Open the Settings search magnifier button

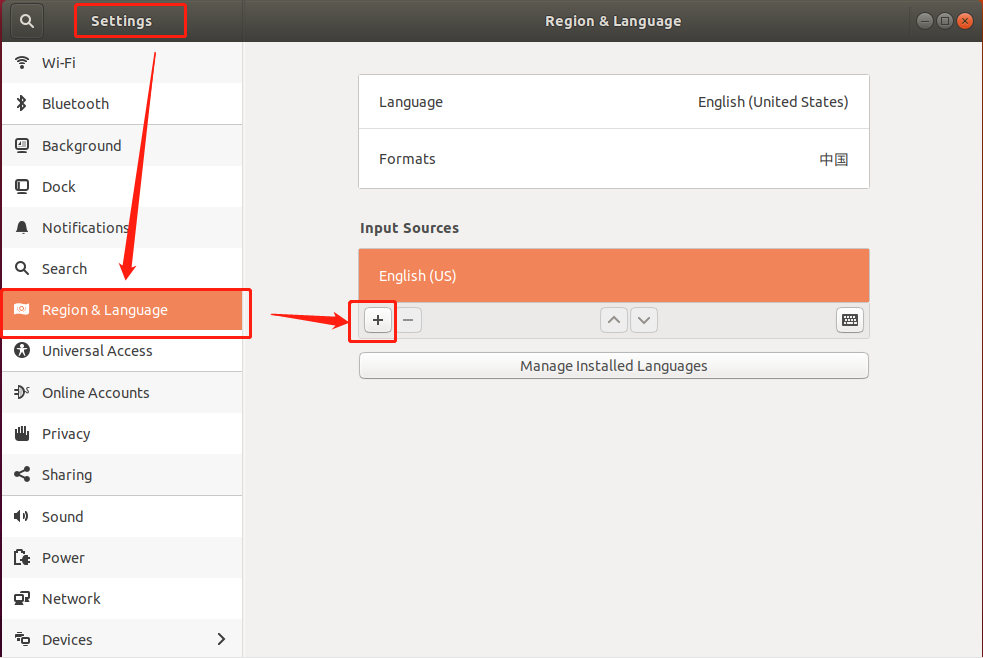click(26, 21)
